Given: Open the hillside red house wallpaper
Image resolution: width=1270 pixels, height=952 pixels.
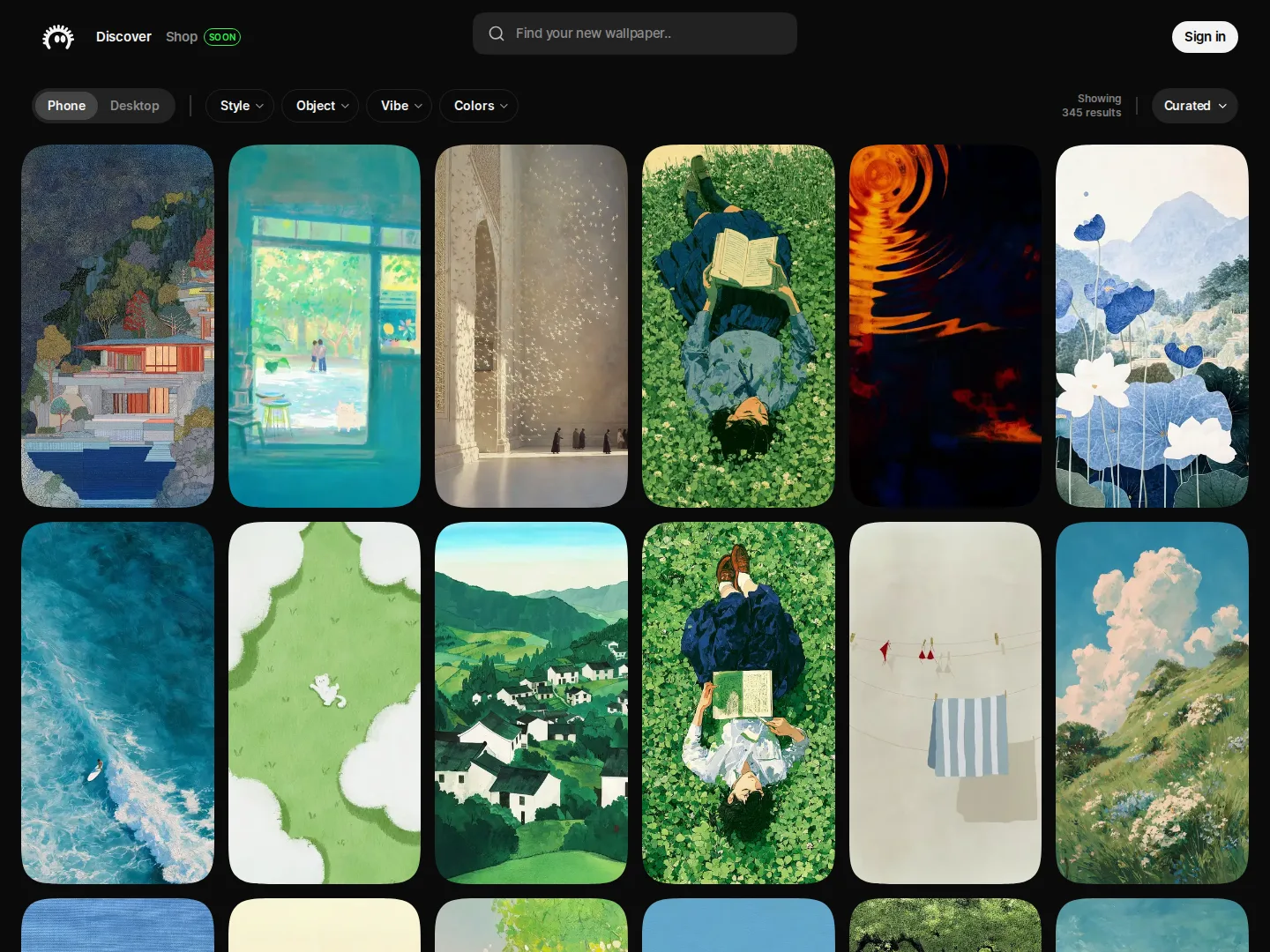Looking at the screenshot, I should [117, 326].
